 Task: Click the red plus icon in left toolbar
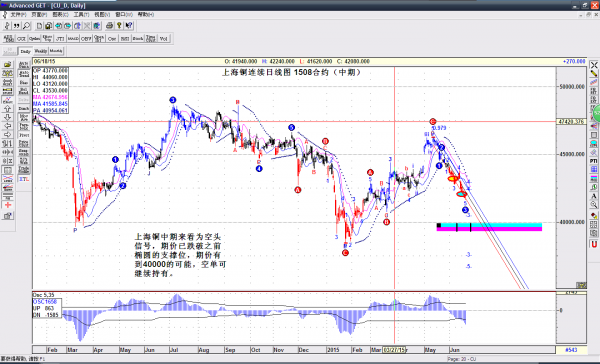(x=8, y=205)
